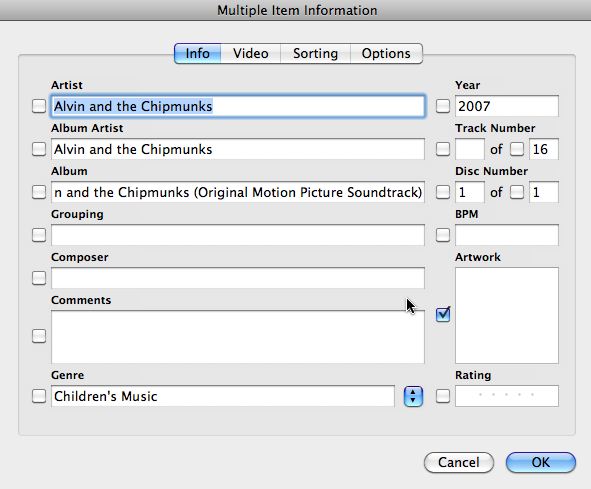Click the Album text field
This screenshot has width=591, height=489.
pos(238,192)
